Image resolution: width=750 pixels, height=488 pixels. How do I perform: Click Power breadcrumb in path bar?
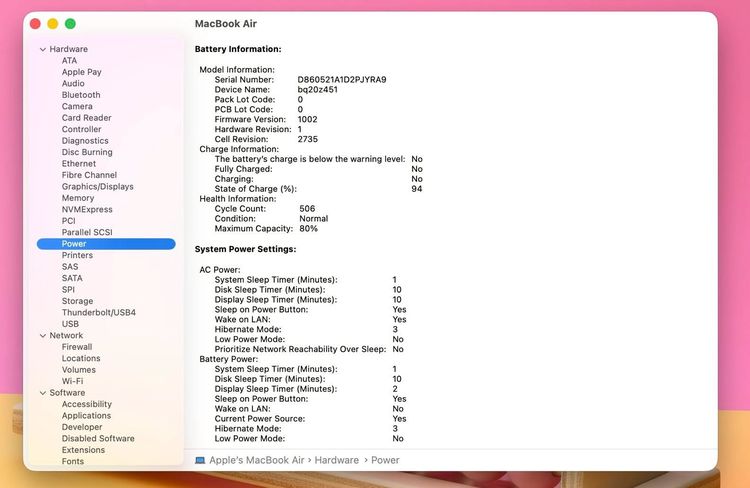point(385,460)
